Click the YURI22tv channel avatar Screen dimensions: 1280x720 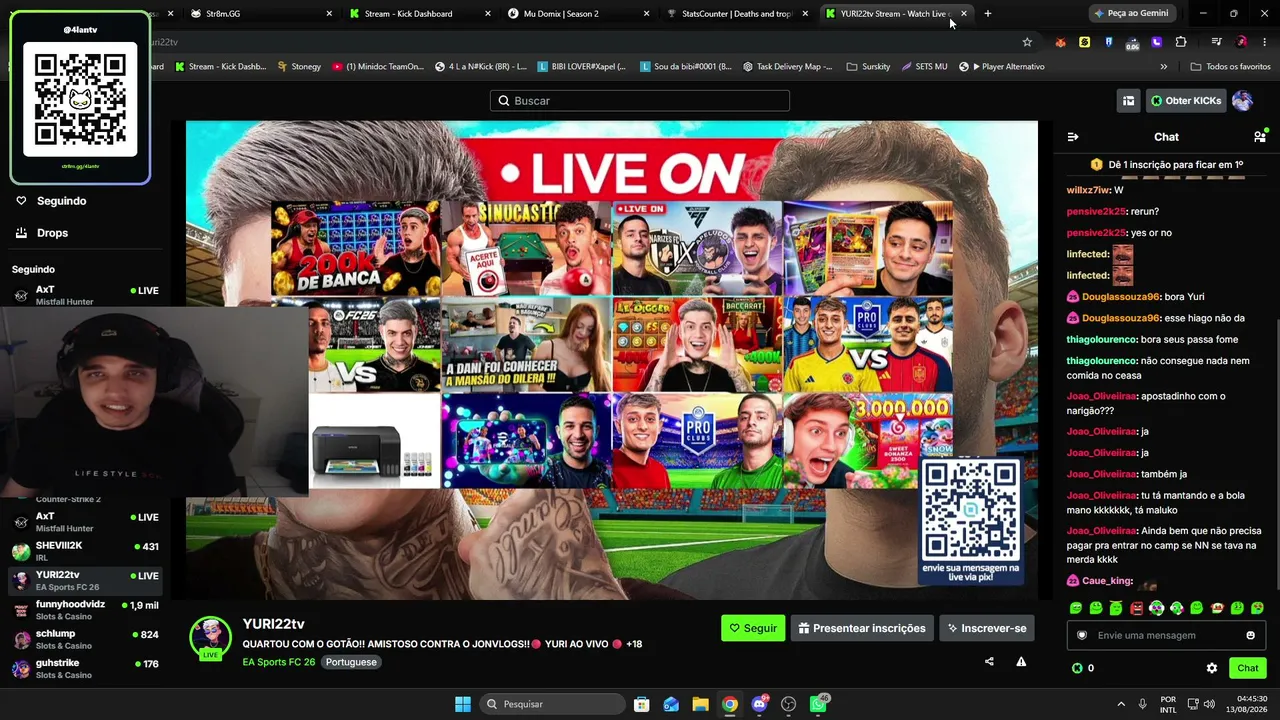210,637
